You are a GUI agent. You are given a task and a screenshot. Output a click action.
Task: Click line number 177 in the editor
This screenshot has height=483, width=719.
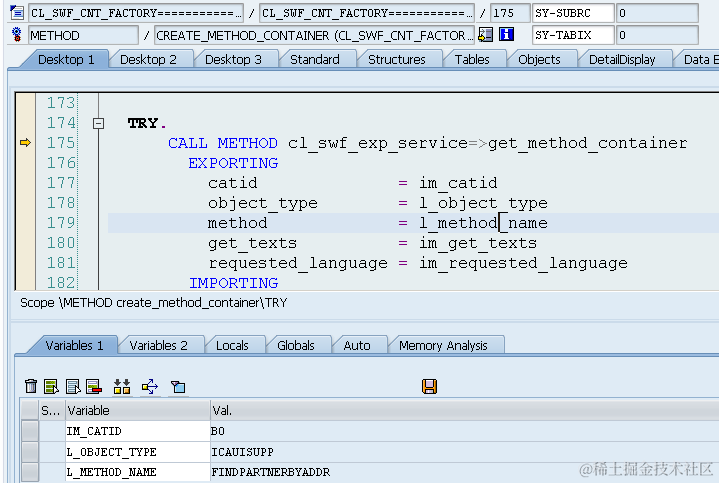[61, 183]
